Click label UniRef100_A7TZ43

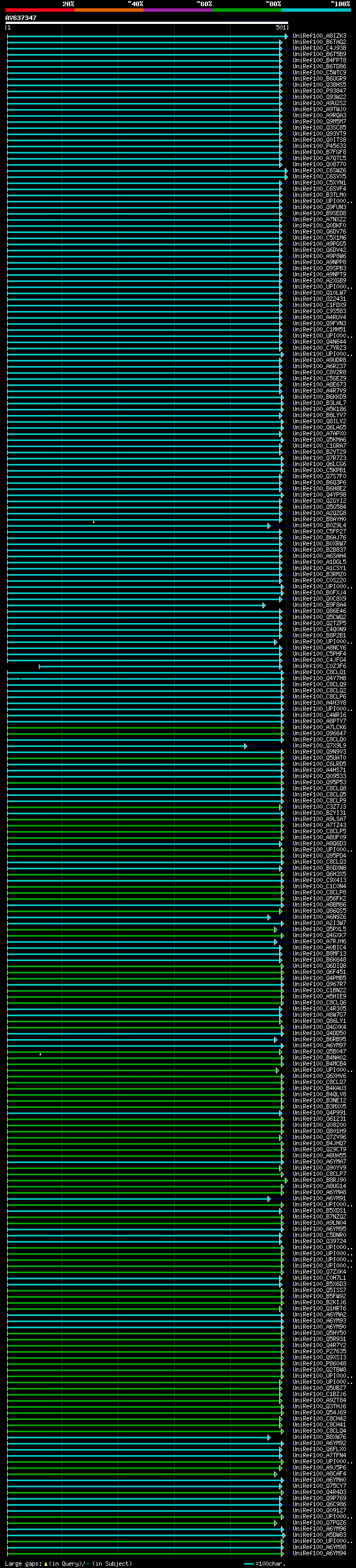319,825
